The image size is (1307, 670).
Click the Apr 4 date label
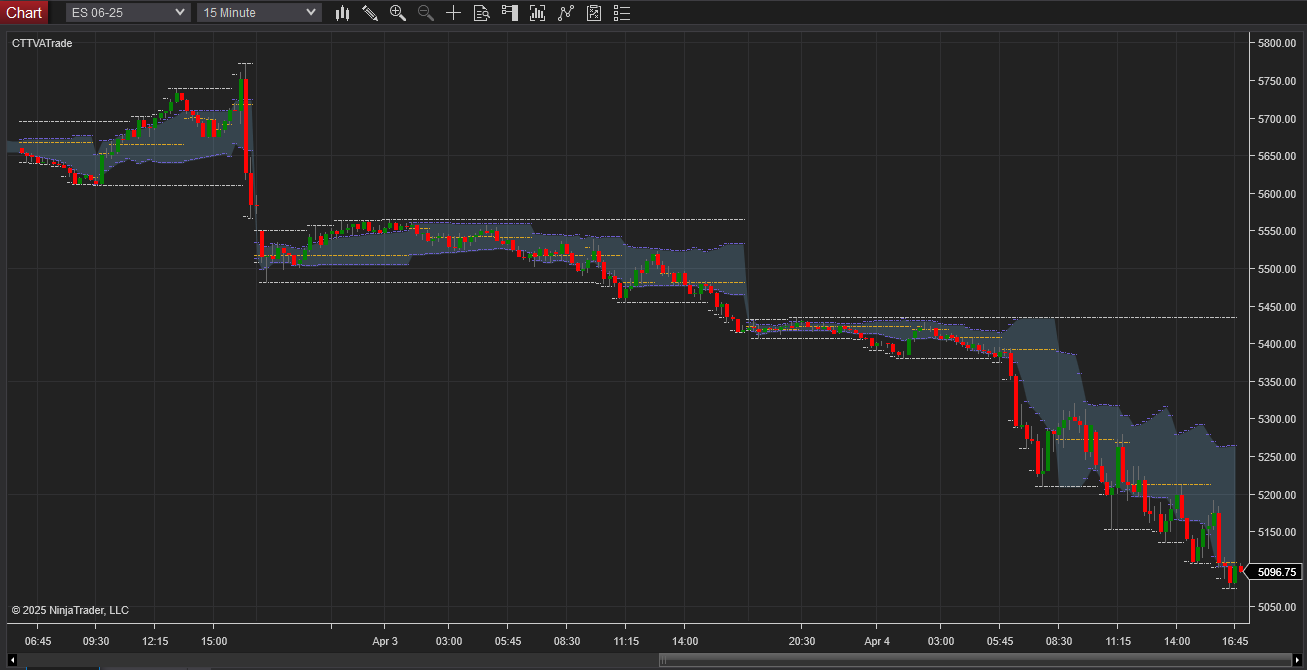click(877, 641)
